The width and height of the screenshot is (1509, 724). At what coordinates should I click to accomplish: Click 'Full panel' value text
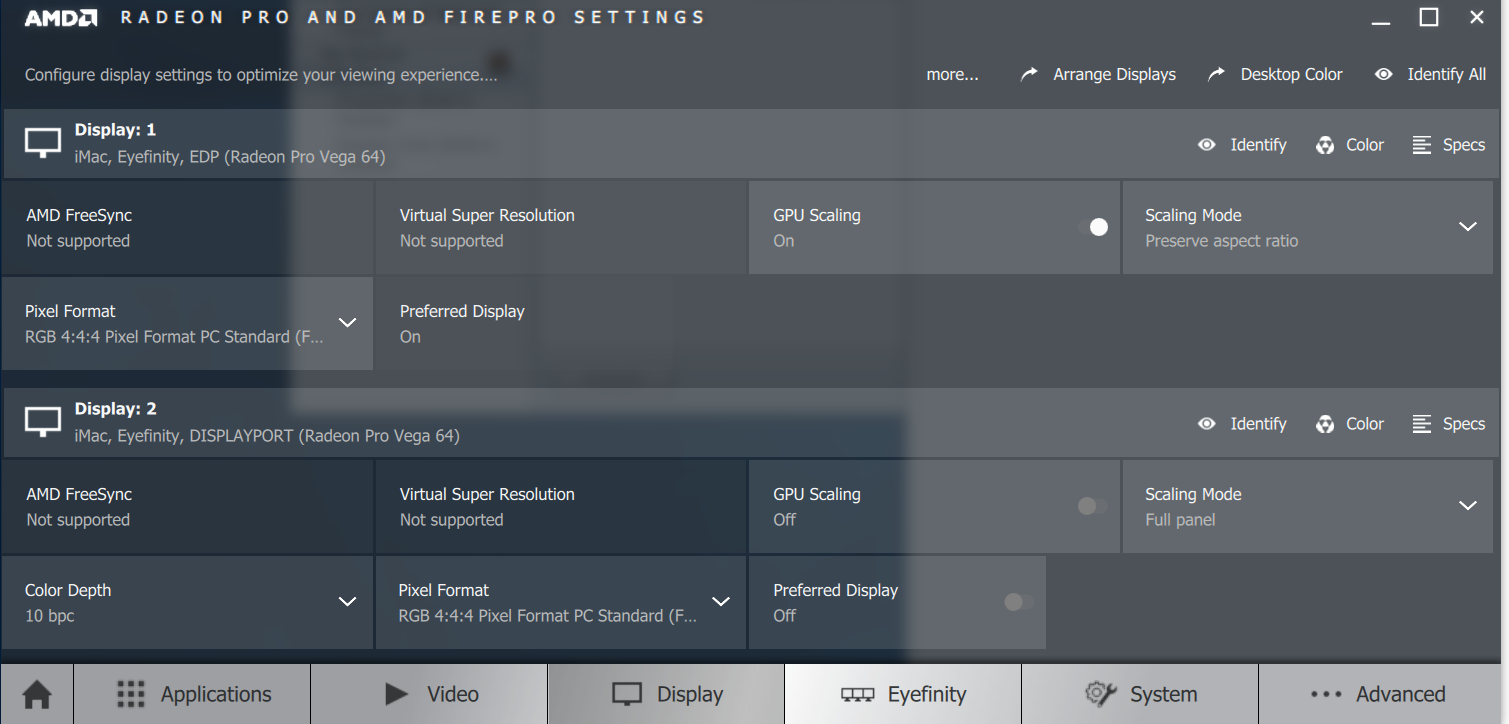(x=1180, y=520)
